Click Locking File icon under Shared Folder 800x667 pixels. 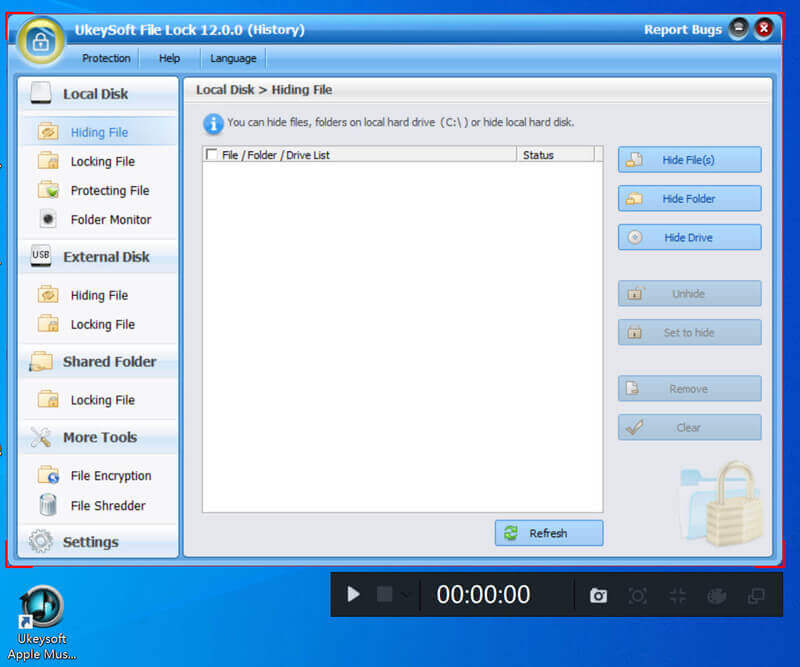pyautogui.click(x=48, y=399)
